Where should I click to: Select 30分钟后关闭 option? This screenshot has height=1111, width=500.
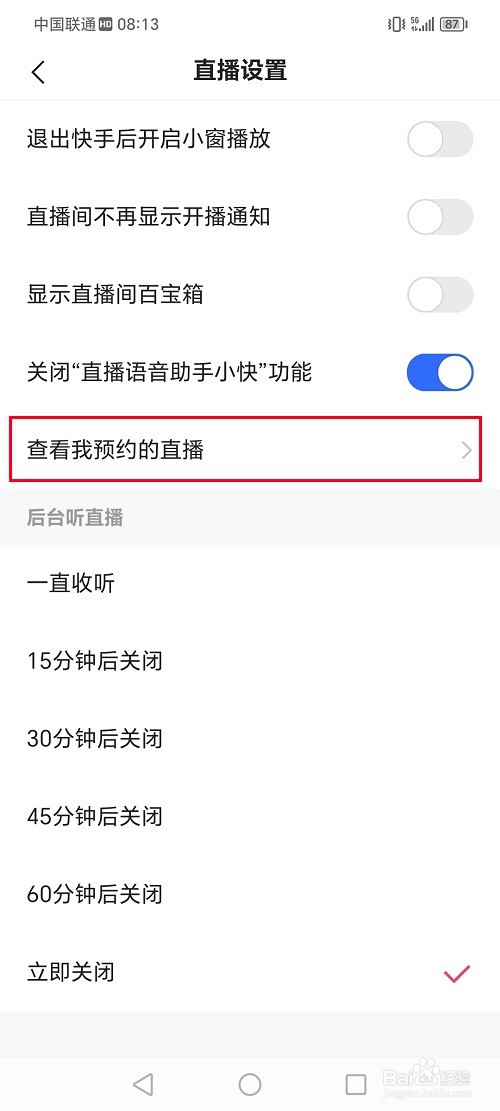(250, 739)
